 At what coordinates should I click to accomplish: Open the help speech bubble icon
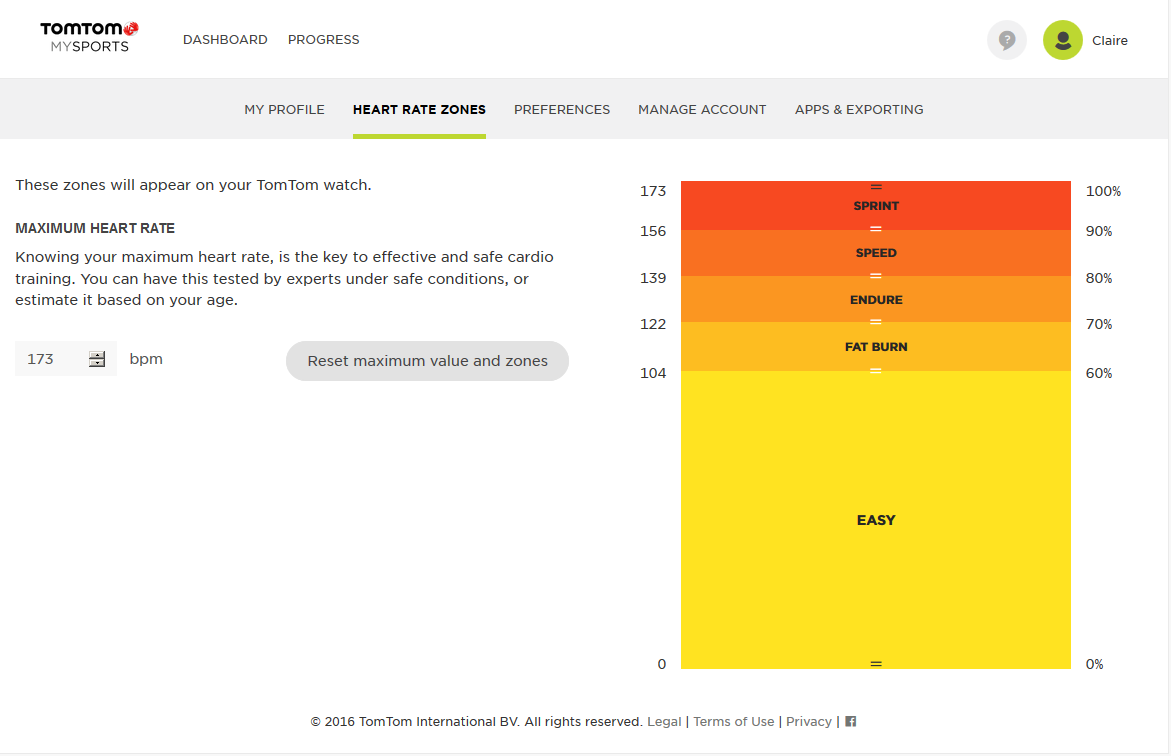[1007, 40]
